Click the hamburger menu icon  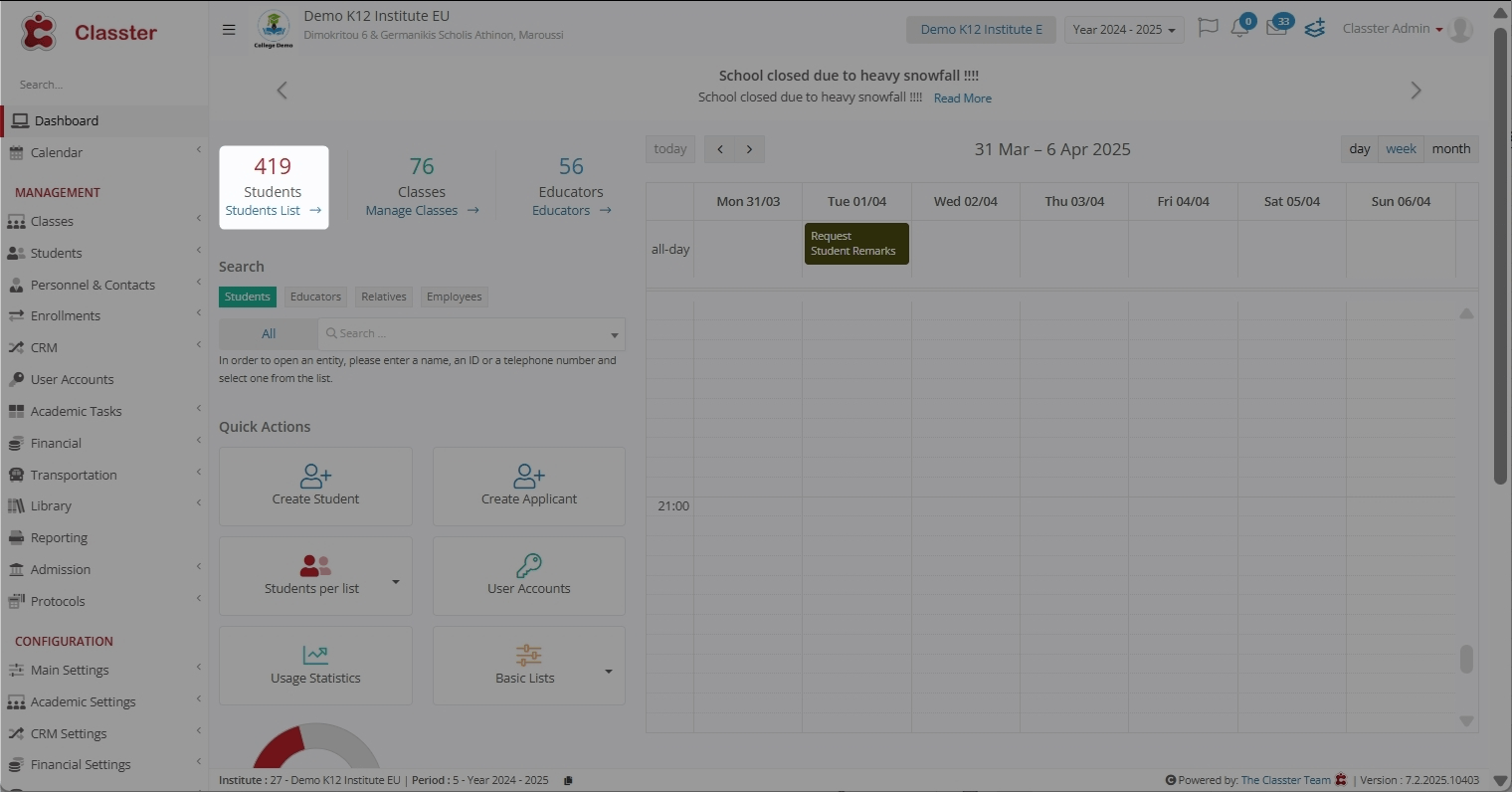229,30
